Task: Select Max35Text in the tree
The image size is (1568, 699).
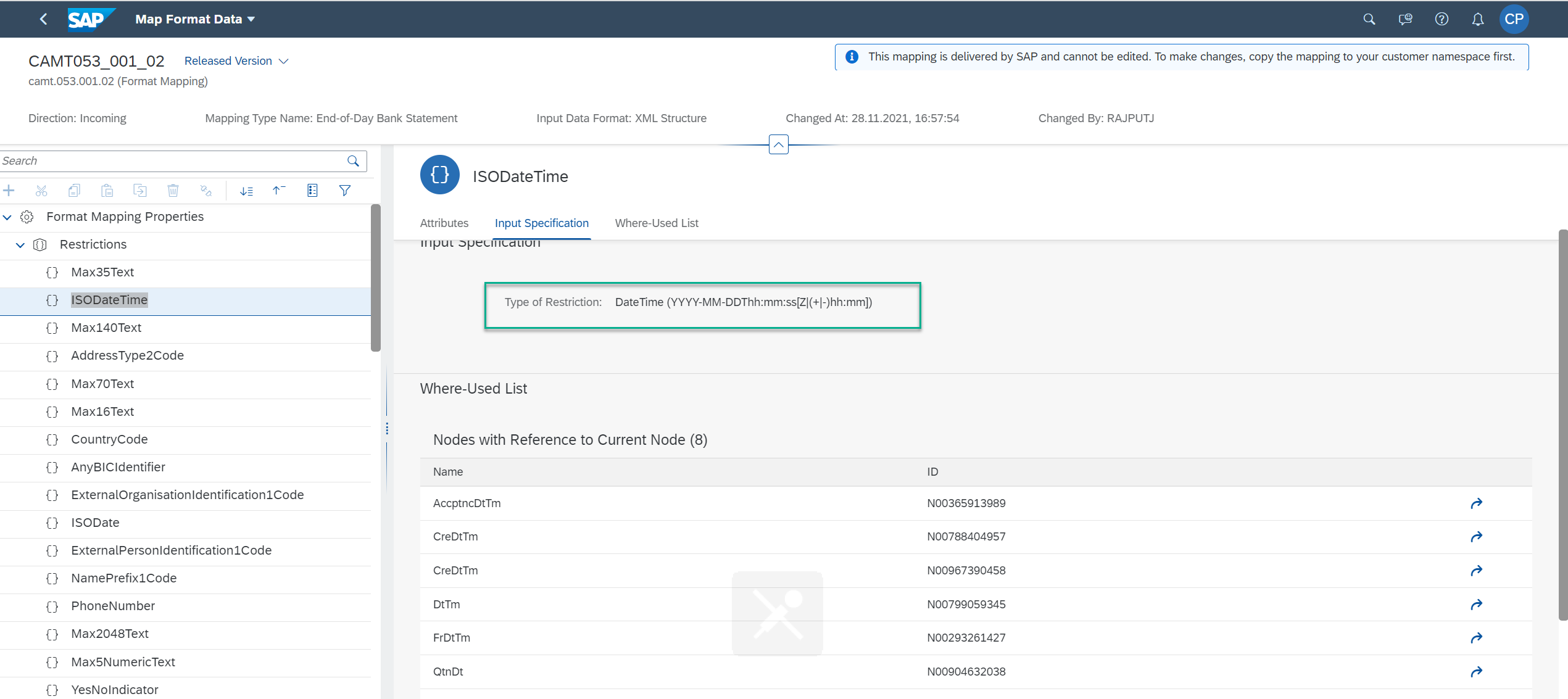Action: coord(185,273)
